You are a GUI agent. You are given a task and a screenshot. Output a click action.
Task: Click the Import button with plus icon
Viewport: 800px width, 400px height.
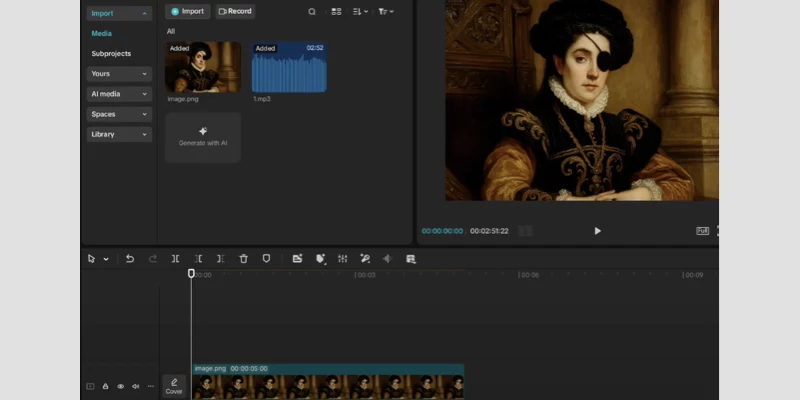188,11
